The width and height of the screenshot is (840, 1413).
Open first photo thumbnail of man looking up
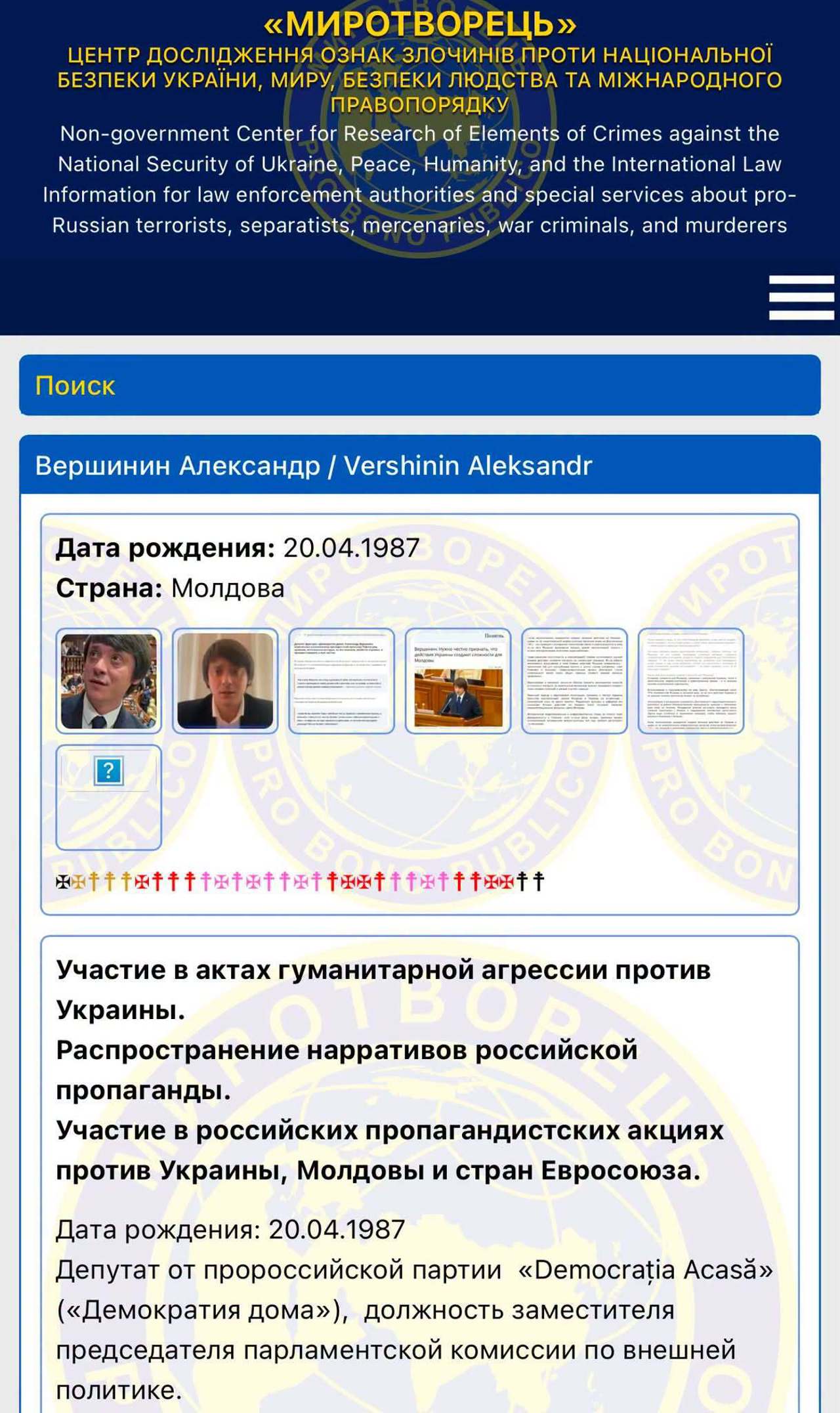(x=109, y=681)
